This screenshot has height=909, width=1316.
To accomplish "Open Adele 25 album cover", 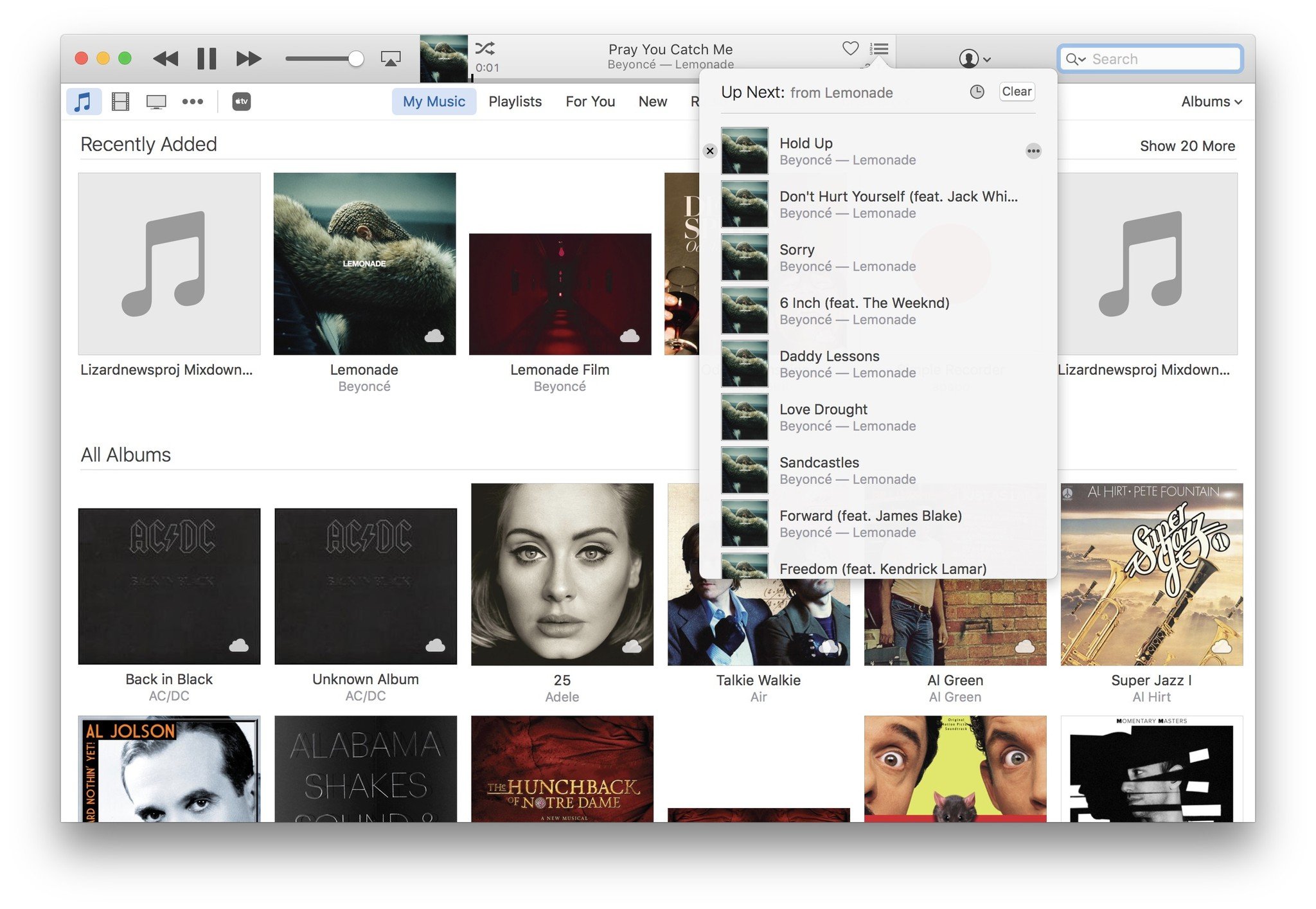I will click(x=562, y=574).
